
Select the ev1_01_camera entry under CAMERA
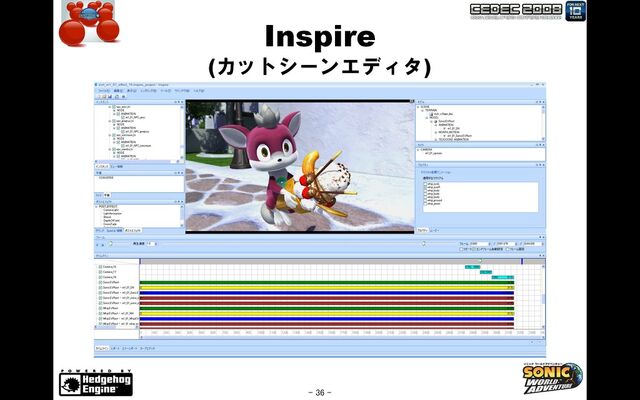point(433,153)
